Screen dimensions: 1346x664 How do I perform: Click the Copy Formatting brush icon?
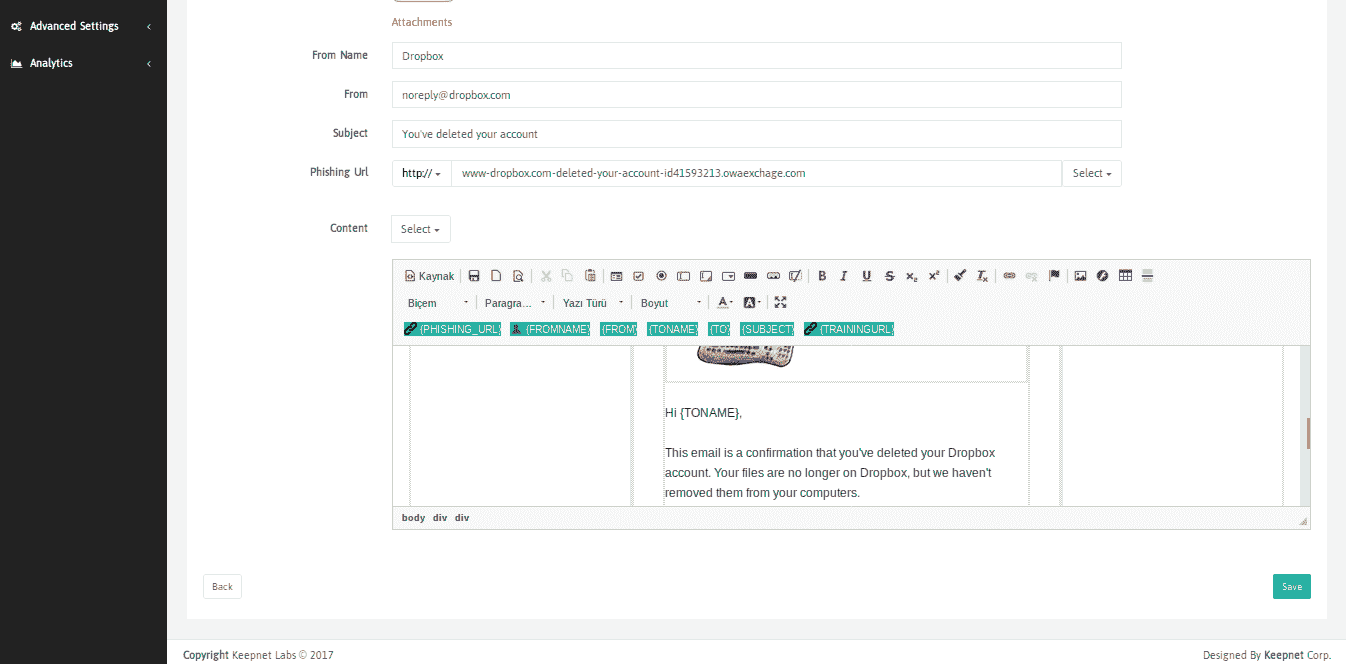(x=960, y=276)
